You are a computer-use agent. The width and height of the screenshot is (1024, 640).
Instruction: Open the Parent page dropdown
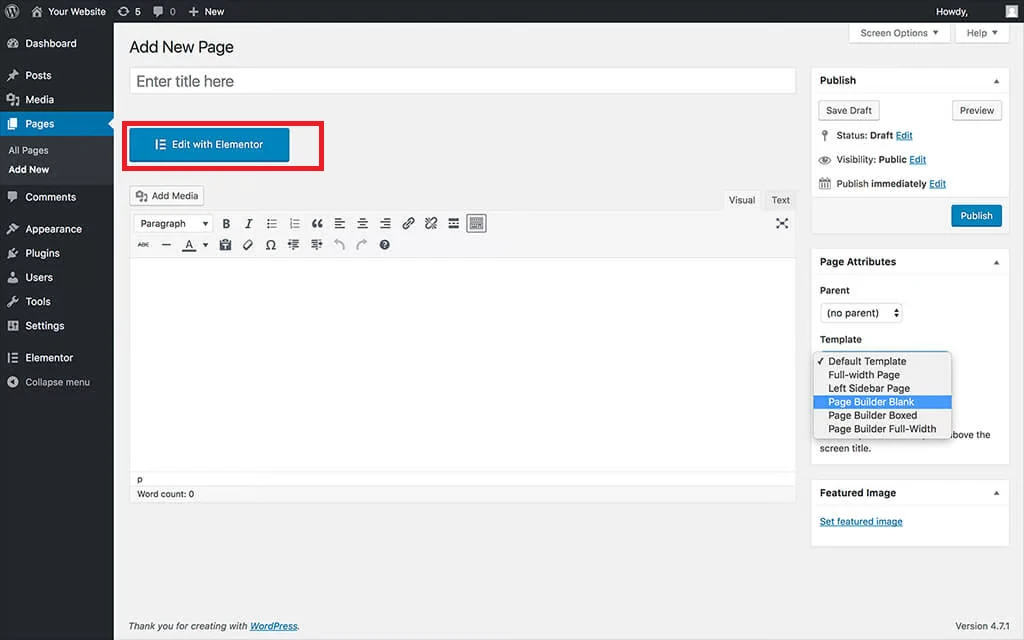861,313
